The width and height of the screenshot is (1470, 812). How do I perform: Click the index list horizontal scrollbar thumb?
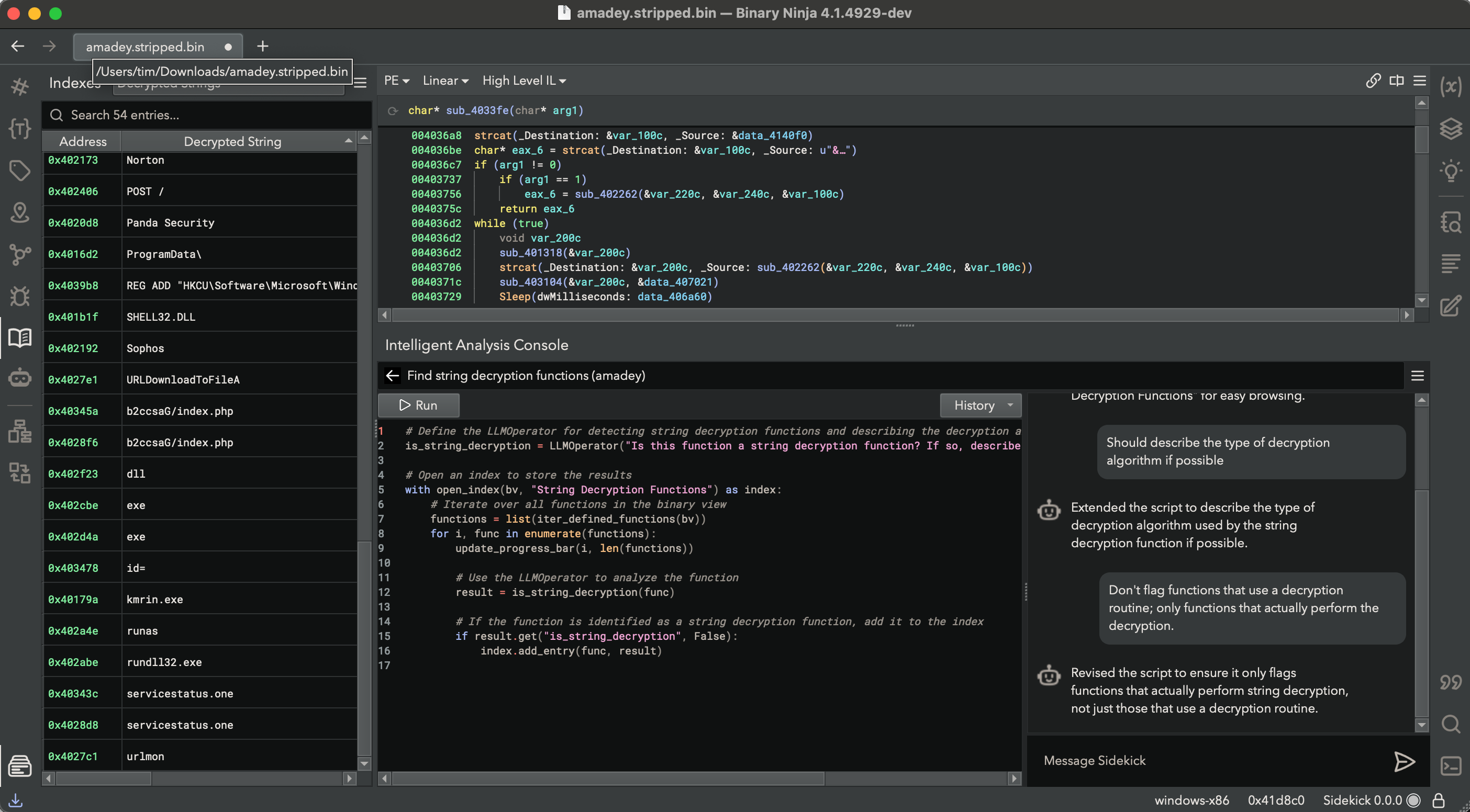click(103, 778)
